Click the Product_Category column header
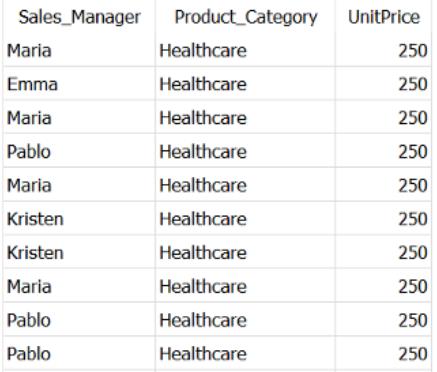The width and height of the screenshot is (437, 372). coord(246,17)
